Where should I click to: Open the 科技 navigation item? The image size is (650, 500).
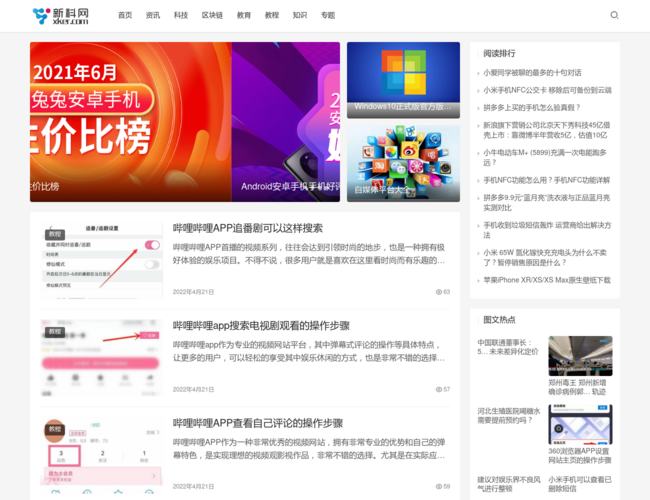point(181,15)
